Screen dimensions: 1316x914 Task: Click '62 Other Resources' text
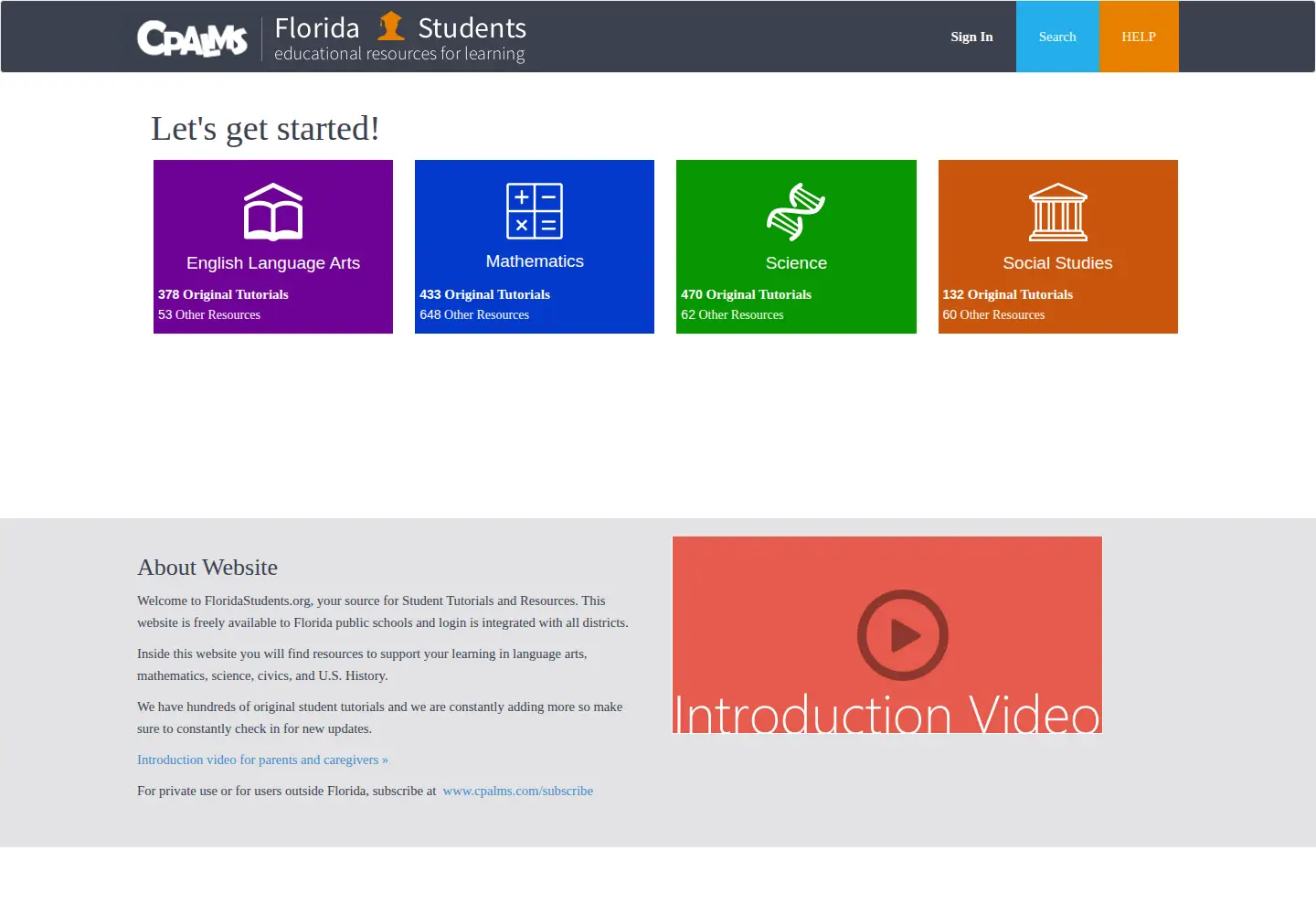tap(732, 314)
